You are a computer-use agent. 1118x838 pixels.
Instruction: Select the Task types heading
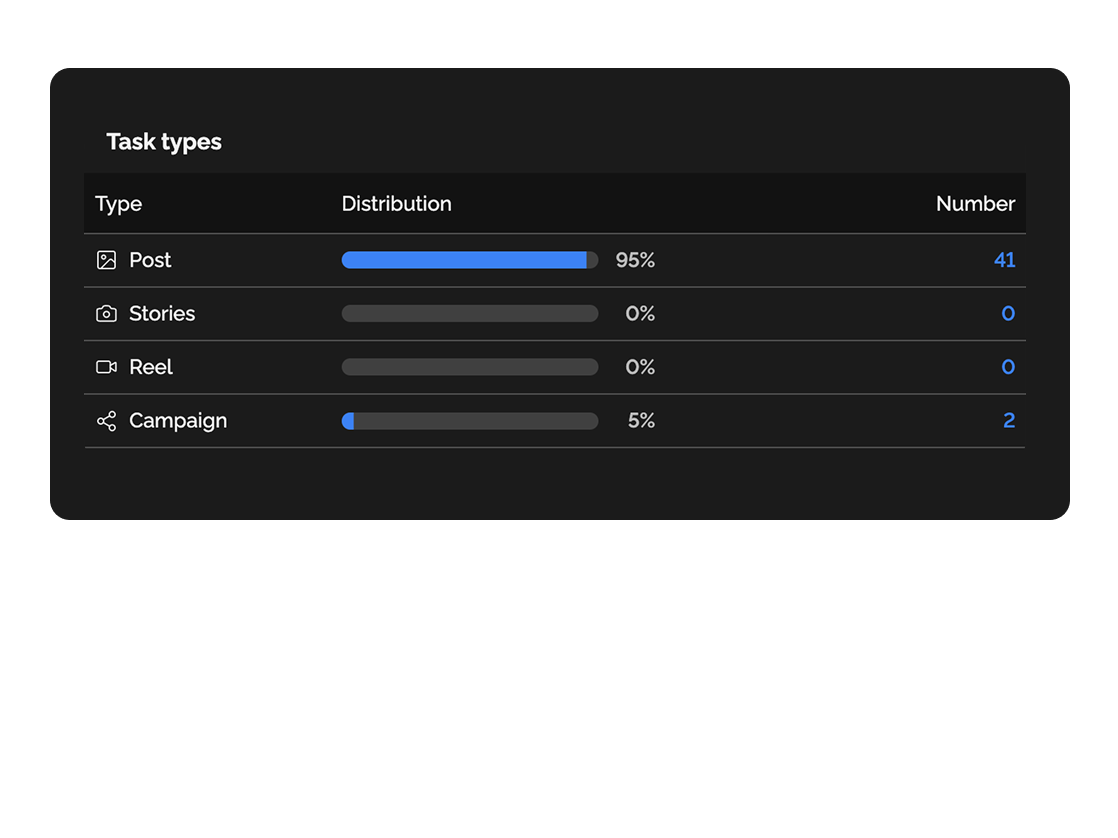pos(163,141)
